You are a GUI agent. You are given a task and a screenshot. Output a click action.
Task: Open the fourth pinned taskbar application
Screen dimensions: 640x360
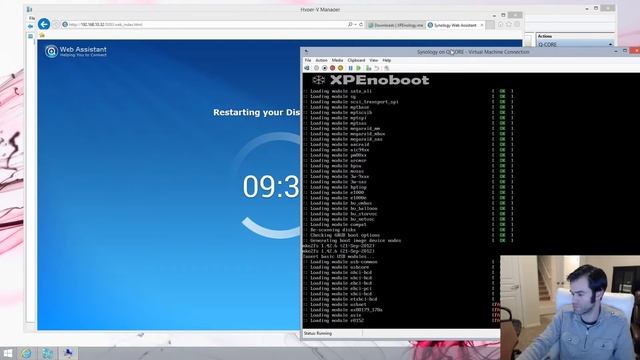point(68,353)
